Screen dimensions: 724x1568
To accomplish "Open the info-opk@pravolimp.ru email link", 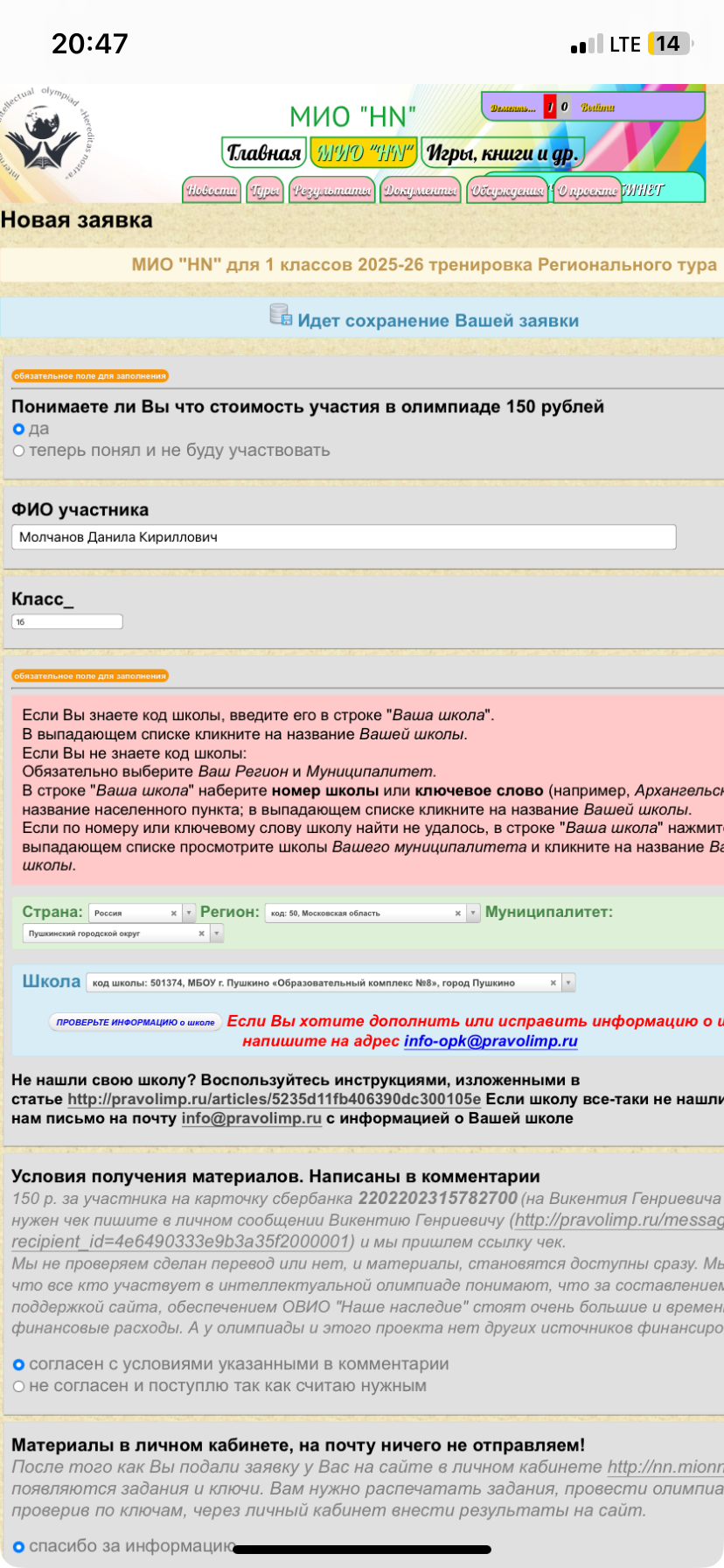I will pyautogui.click(x=491, y=1040).
